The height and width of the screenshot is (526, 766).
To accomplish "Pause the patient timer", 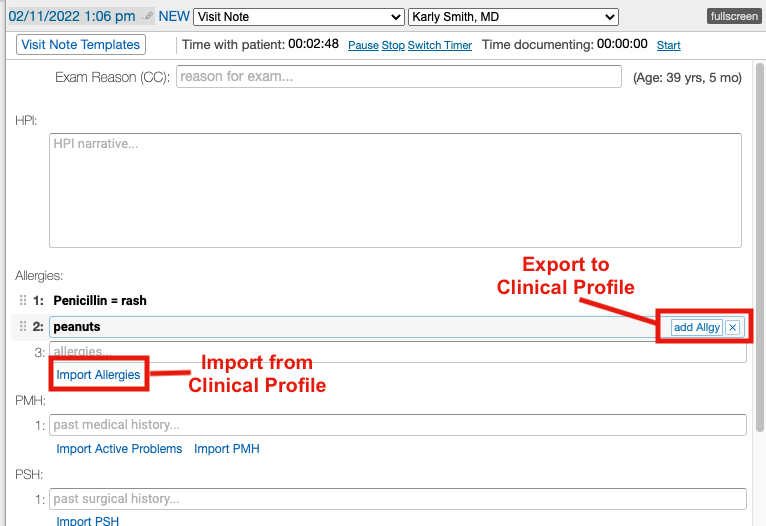I will 363,46.
